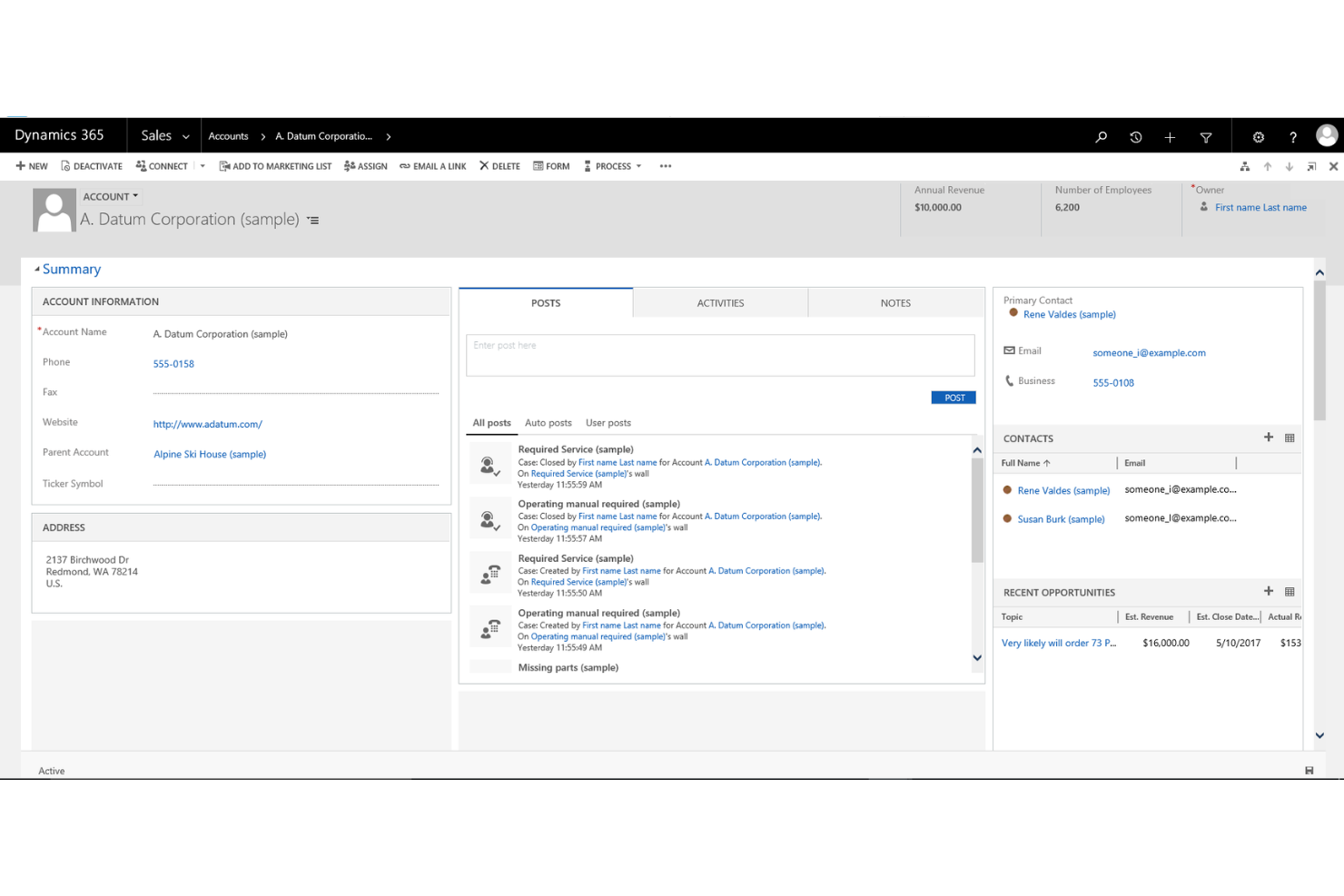
Task: Sort contacts by Full Name column
Action: 1025,463
